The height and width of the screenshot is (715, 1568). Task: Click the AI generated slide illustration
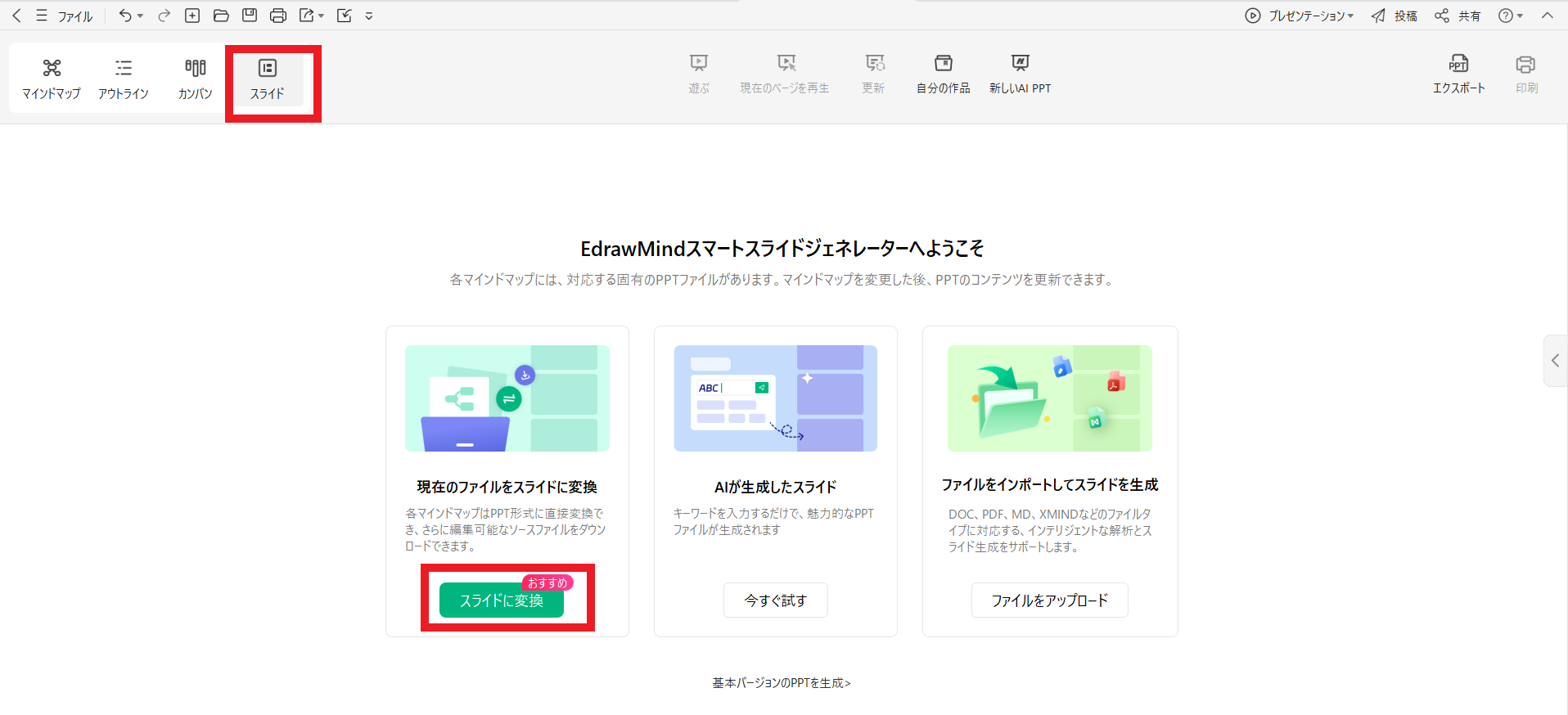776,398
